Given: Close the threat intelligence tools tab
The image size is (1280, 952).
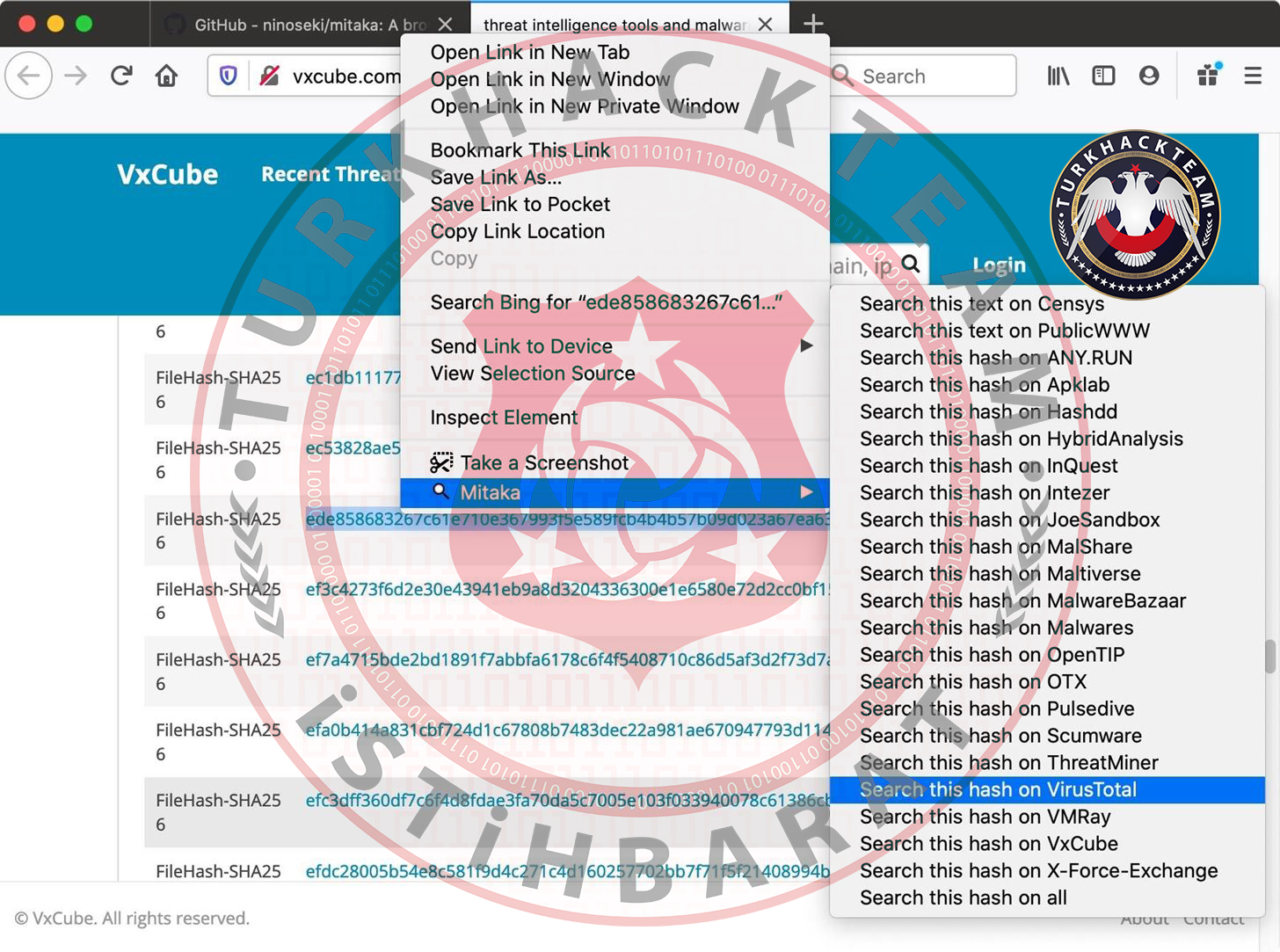Looking at the screenshot, I should point(766,25).
